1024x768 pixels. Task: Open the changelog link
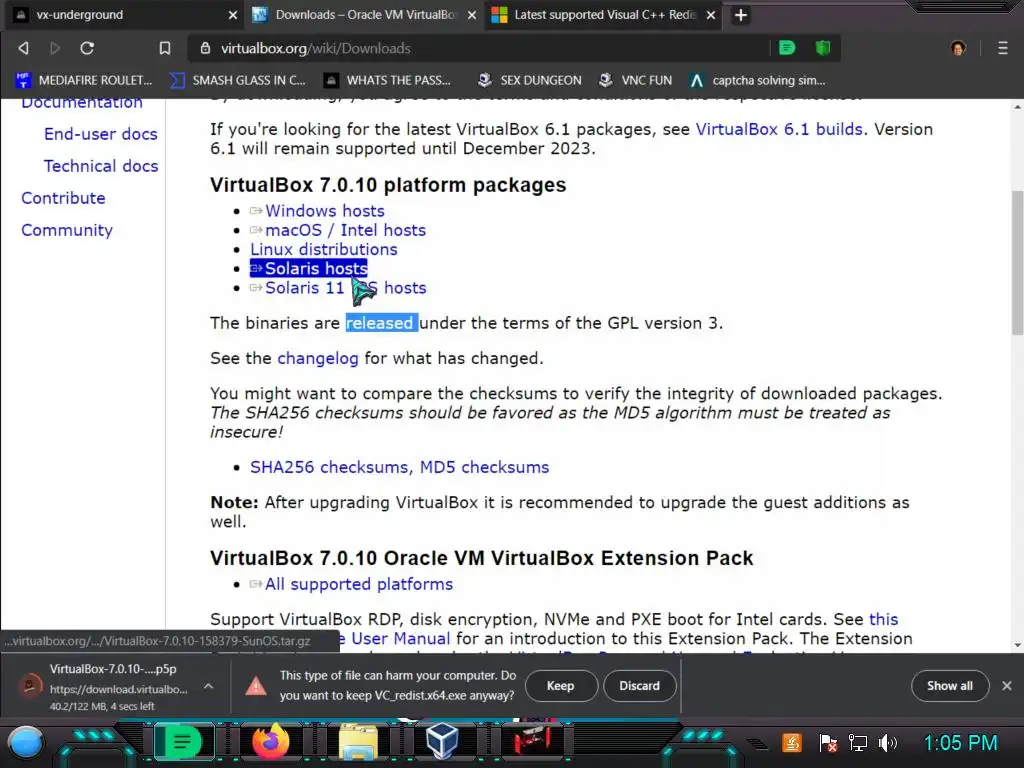pyautogui.click(x=317, y=359)
